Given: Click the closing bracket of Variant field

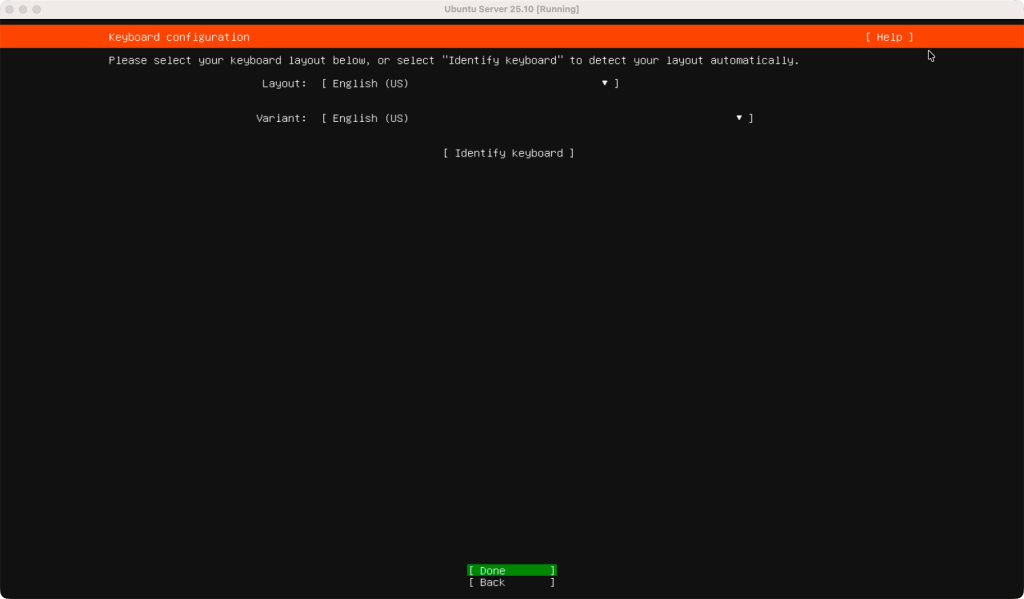Looking at the screenshot, I should 751,118.
